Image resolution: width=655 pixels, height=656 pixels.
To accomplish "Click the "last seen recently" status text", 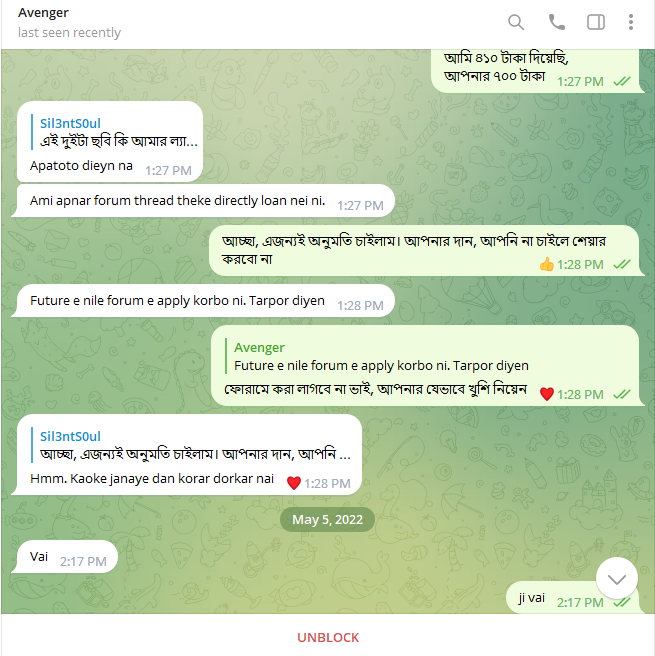I will tap(69, 33).
